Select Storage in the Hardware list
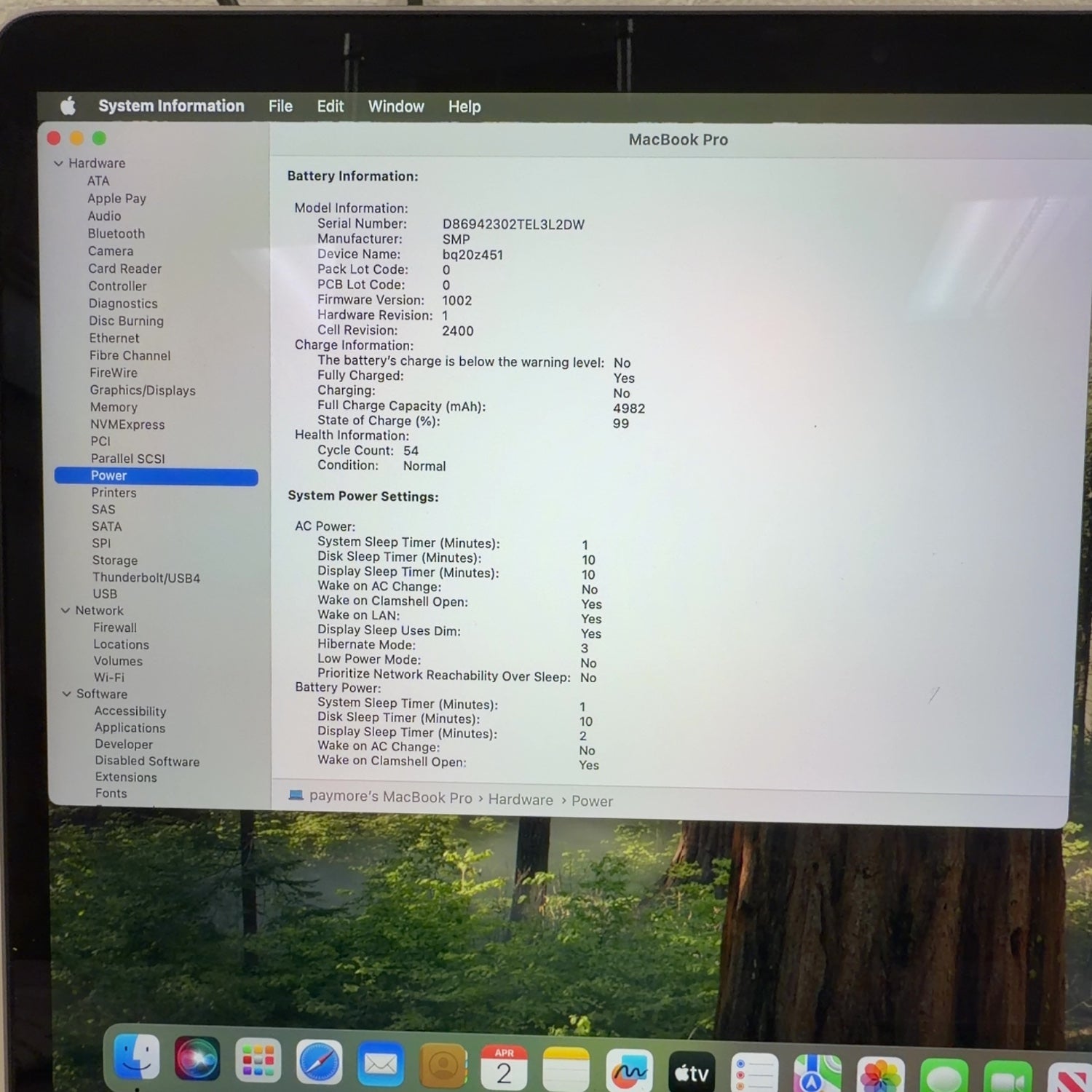1092x1092 pixels. [115, 561]
